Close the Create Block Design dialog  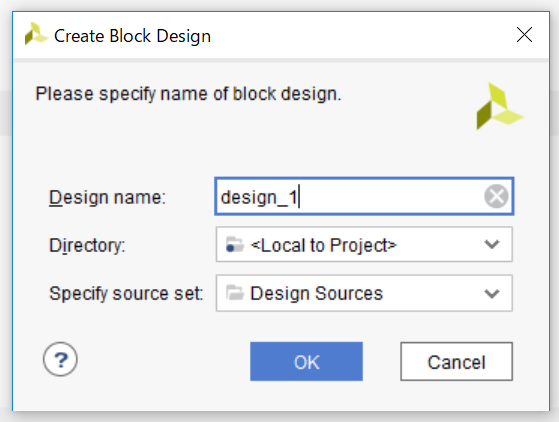coord(524,35)
